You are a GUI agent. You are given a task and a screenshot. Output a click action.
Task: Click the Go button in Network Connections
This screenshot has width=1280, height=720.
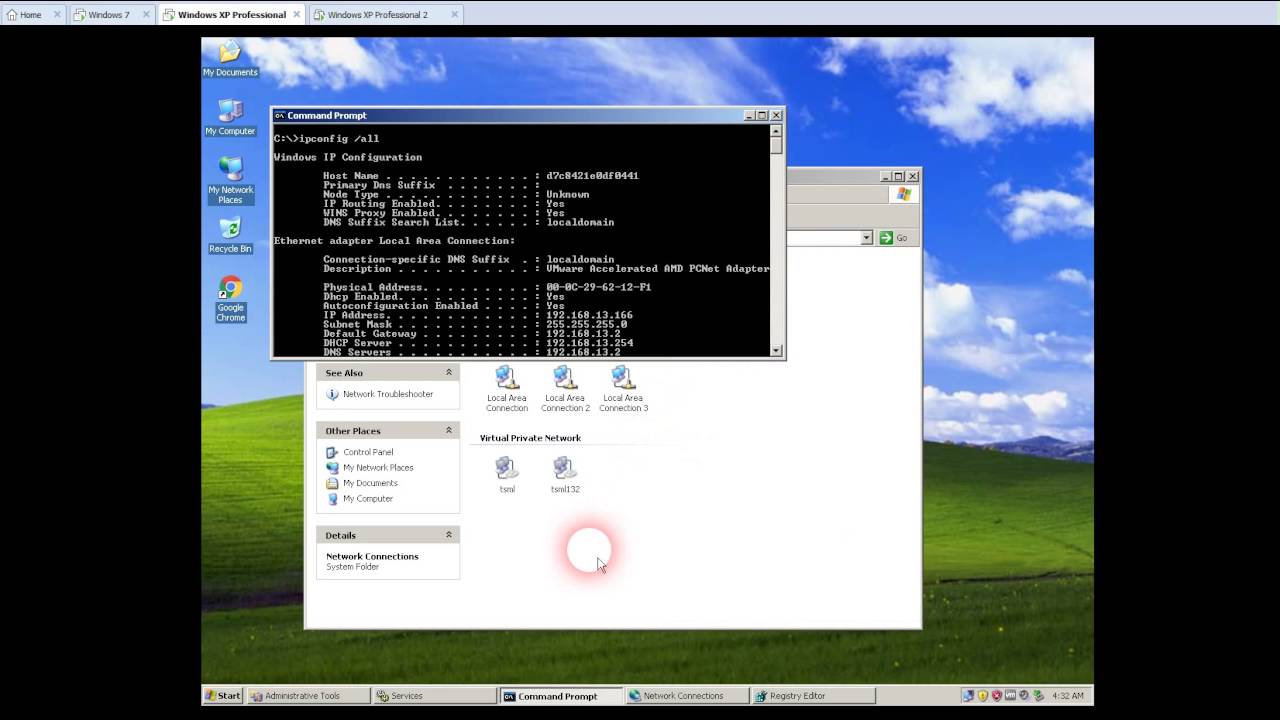(893, 238)
